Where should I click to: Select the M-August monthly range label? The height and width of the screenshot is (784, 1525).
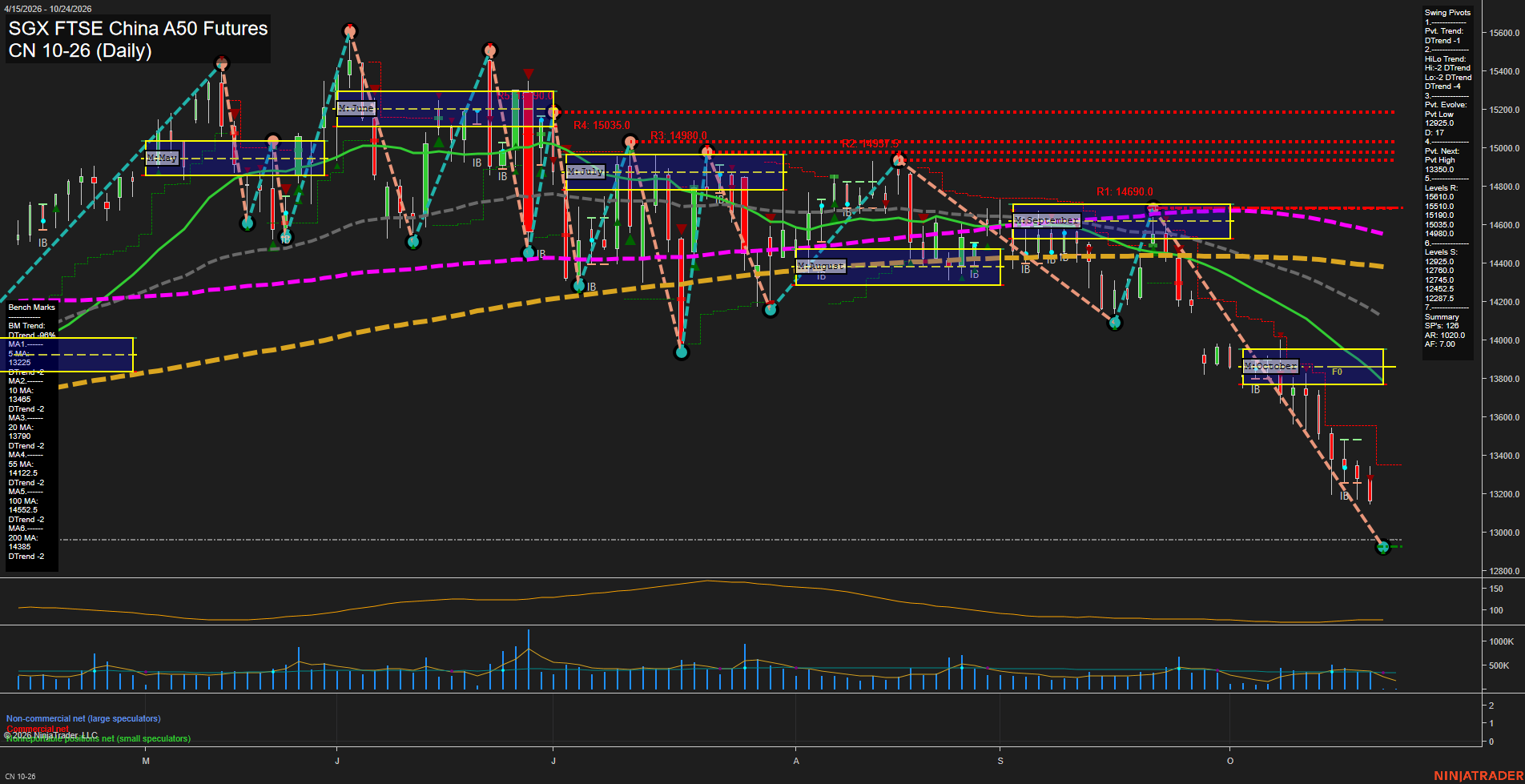821,266
